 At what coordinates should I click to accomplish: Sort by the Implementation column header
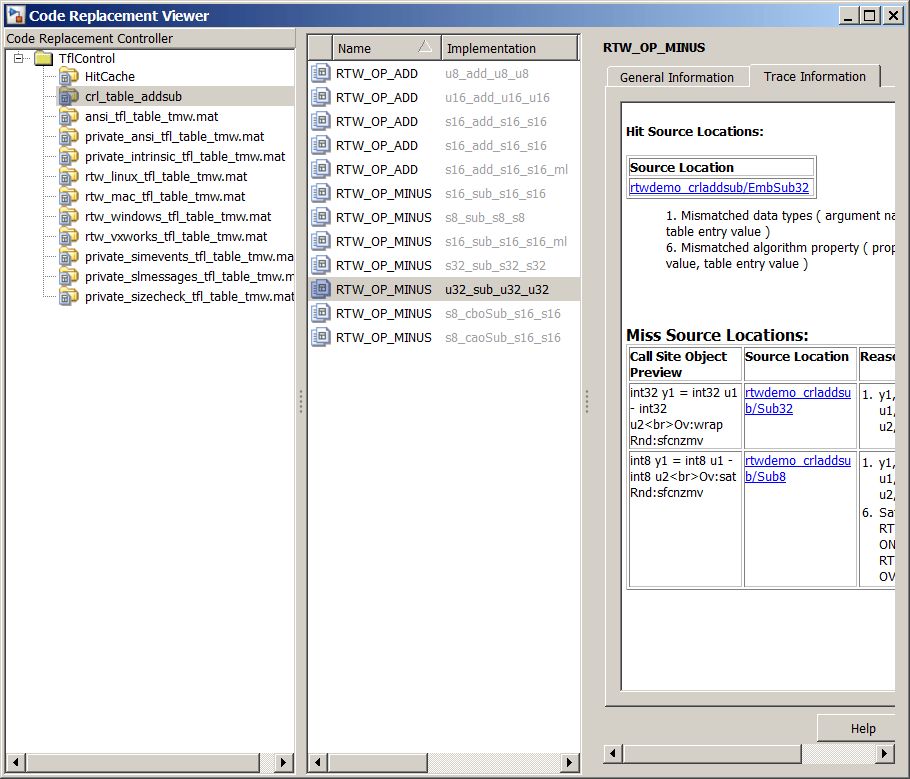coord(510,48)
